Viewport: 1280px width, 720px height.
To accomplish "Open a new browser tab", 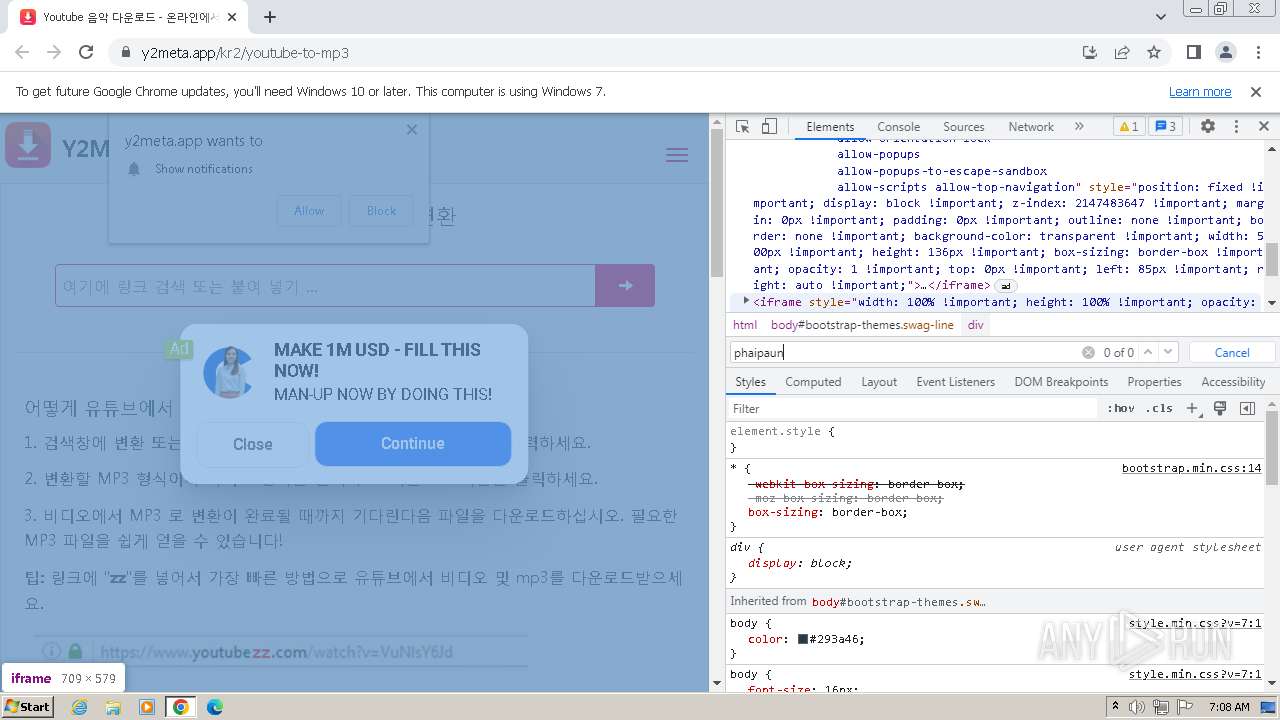I will click(x=270, y=17).
